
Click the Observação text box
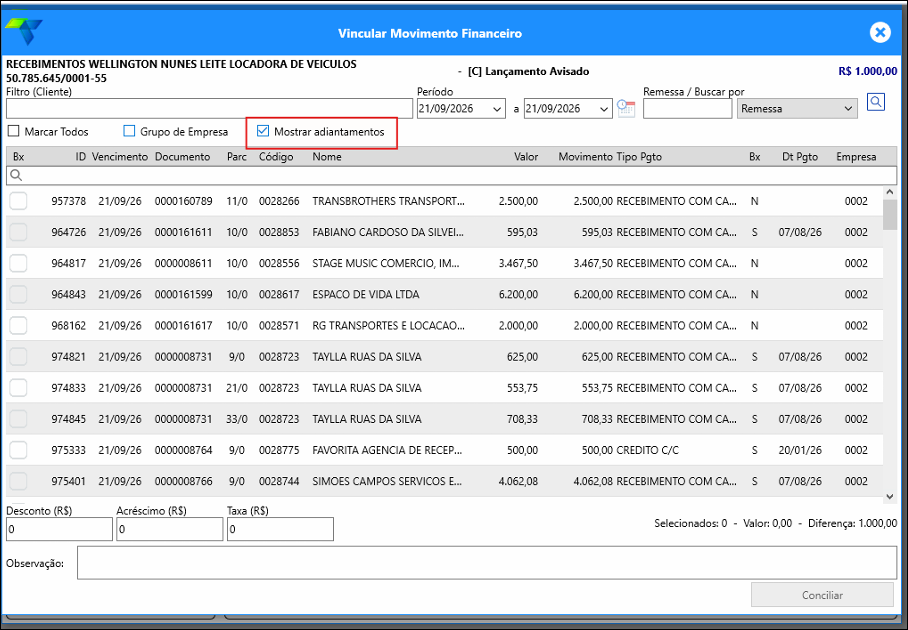486,563
